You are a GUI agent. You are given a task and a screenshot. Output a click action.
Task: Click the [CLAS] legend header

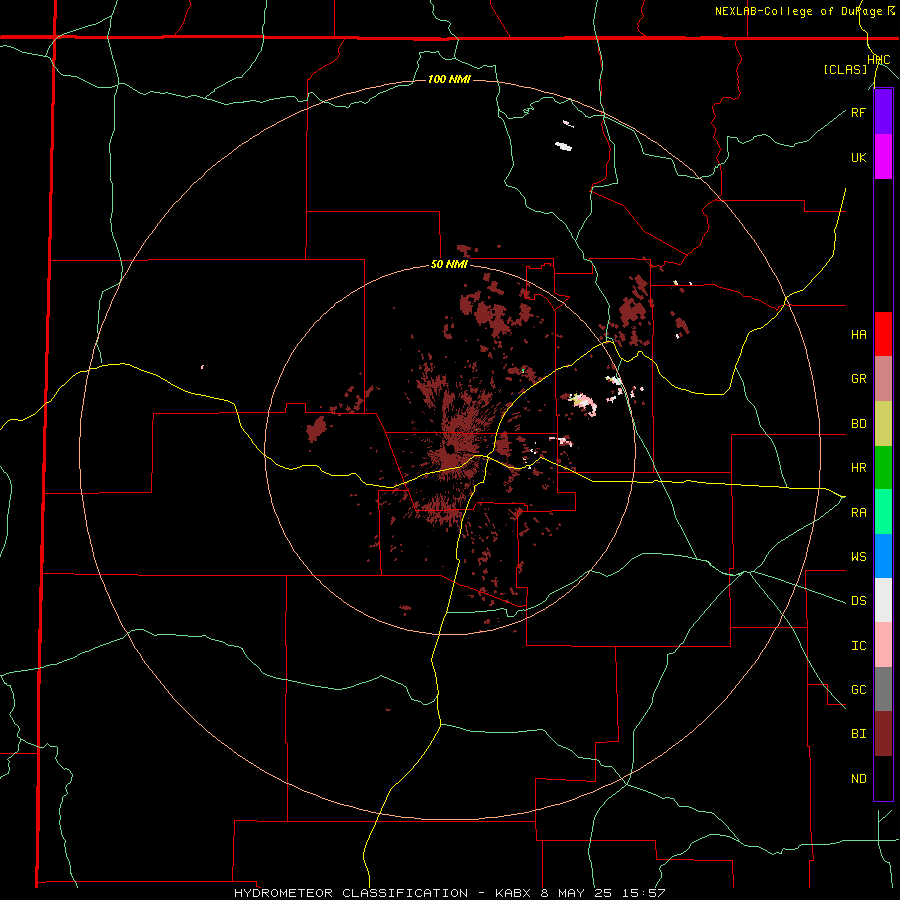845,69
